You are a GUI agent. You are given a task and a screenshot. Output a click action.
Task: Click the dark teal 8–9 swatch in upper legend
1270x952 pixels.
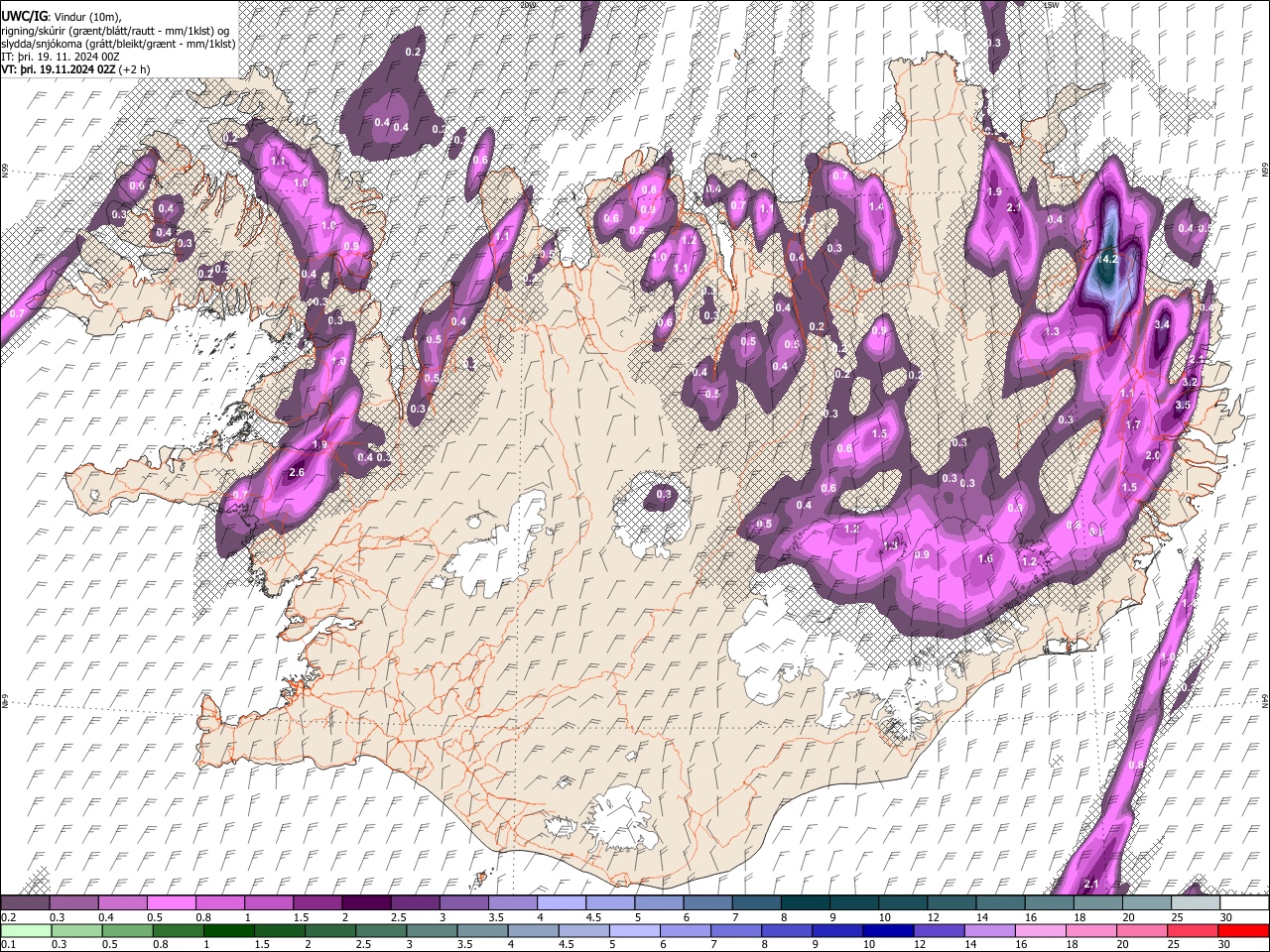coord(804,902)
